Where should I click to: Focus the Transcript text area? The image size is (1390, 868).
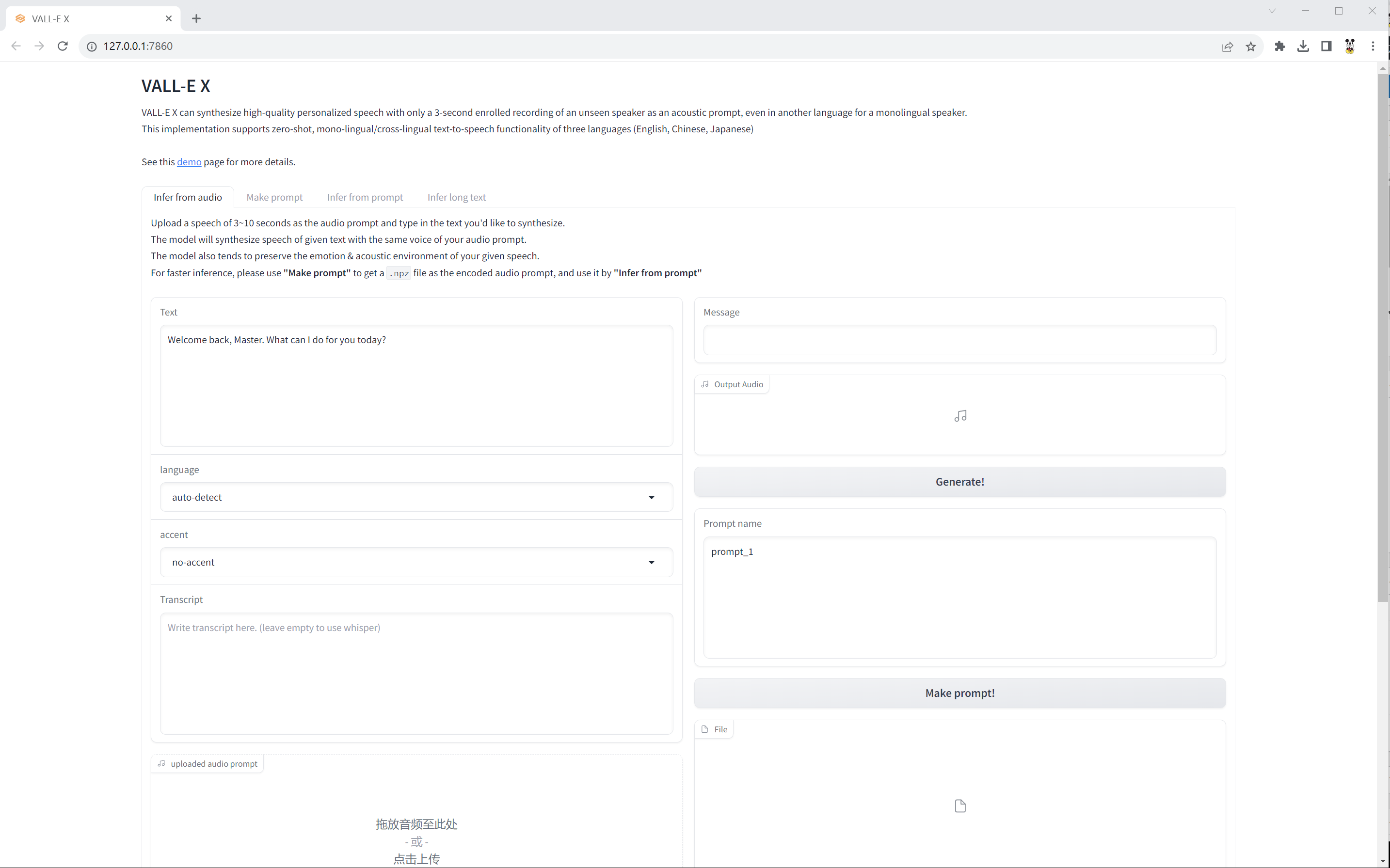pyautogui.click(x=416, y=673)
